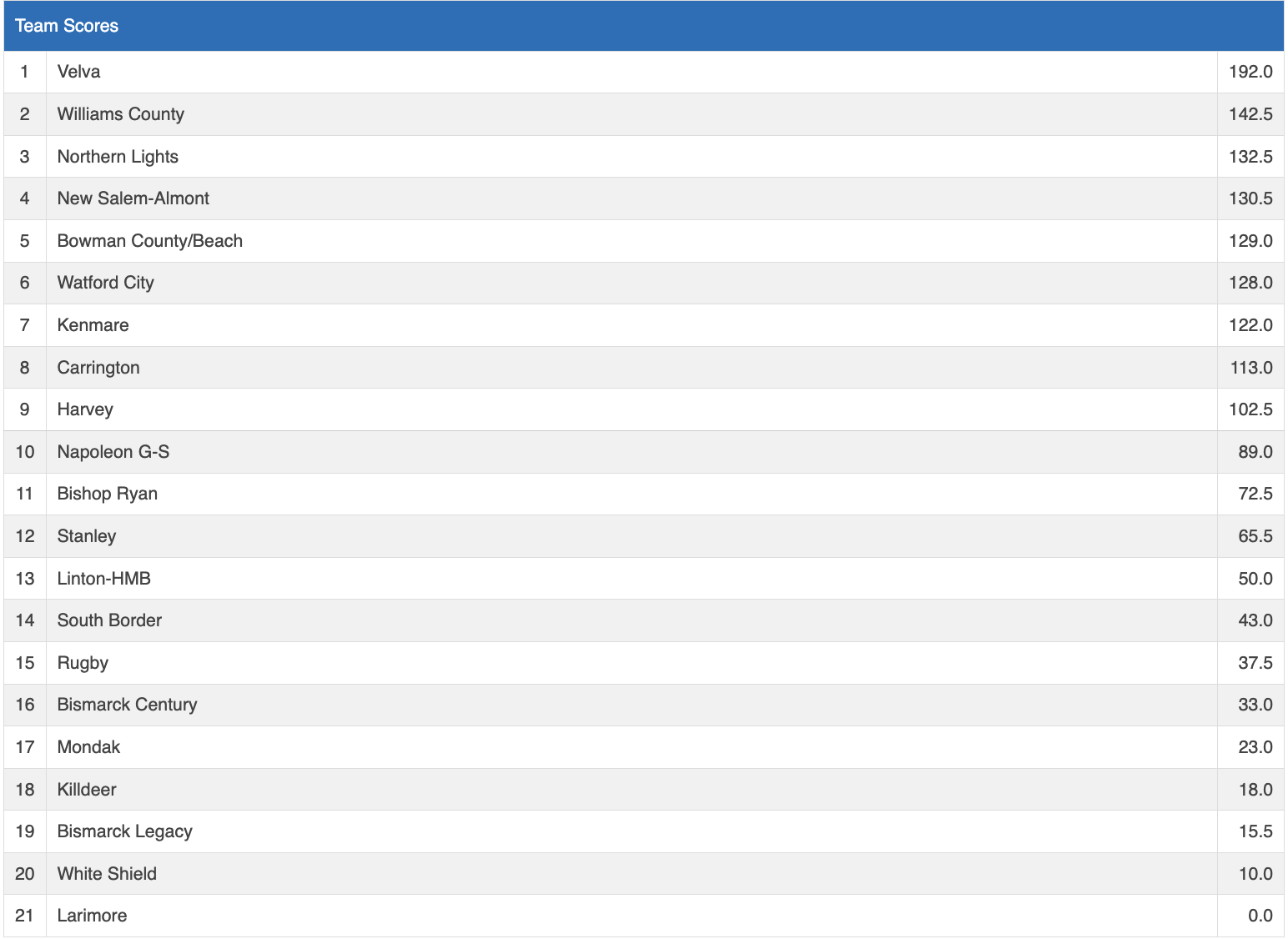Click rank number 20 for White Shield

[25, 874]
